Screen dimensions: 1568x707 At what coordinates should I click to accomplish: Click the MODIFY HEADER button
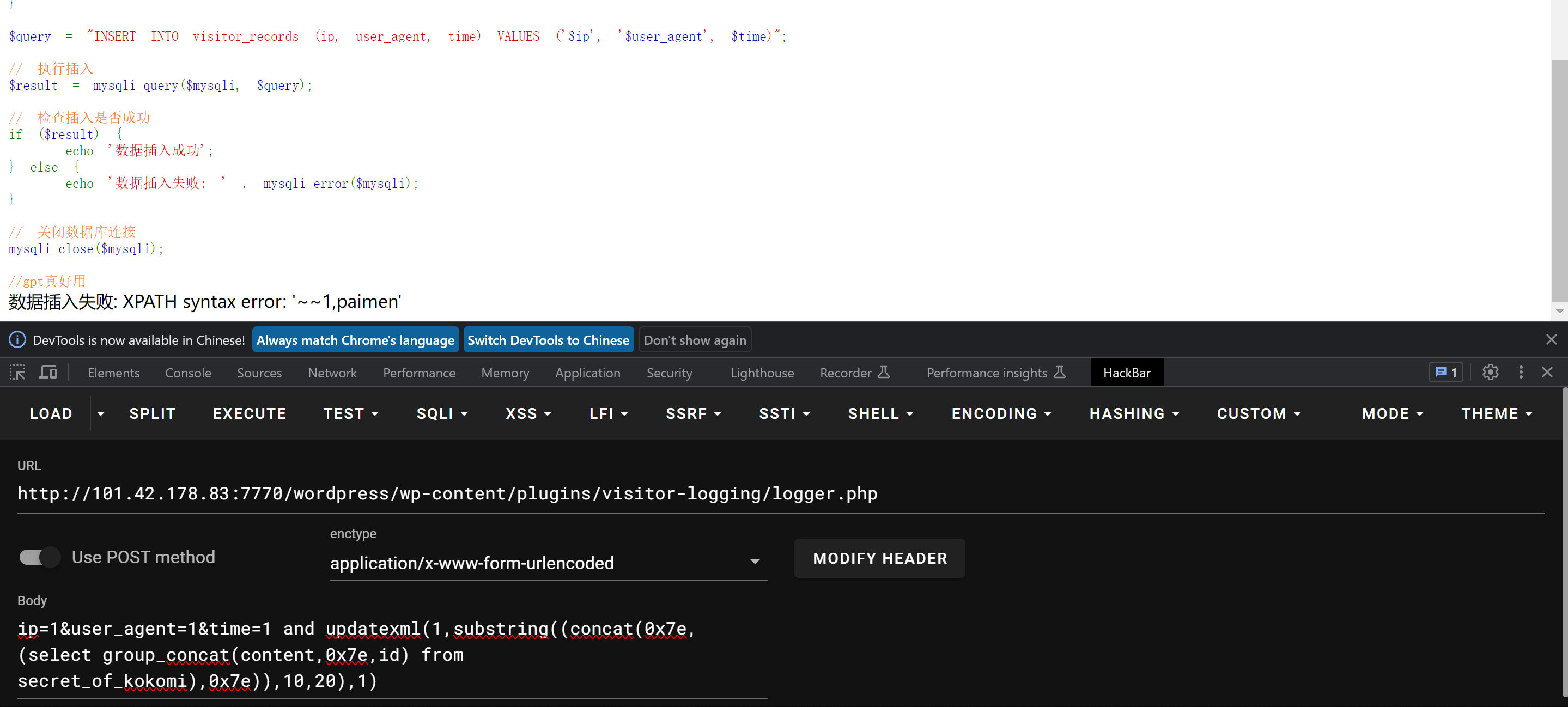click(879, 558)
